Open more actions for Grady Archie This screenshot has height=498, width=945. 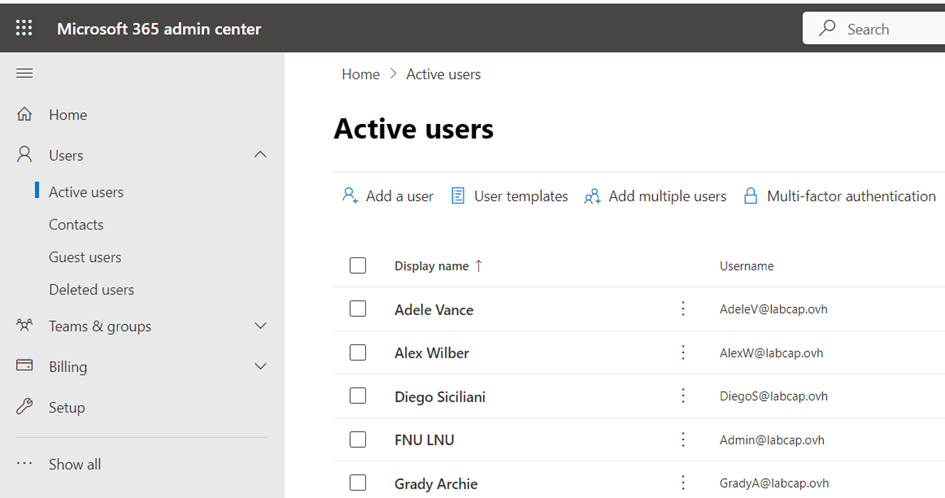pos(683,483)
